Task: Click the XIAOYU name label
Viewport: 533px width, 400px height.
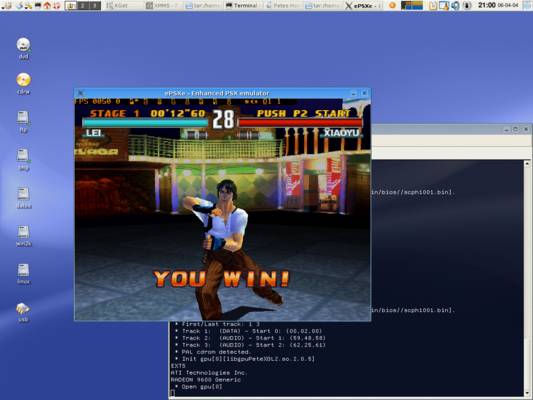Action: pos(341,133)
